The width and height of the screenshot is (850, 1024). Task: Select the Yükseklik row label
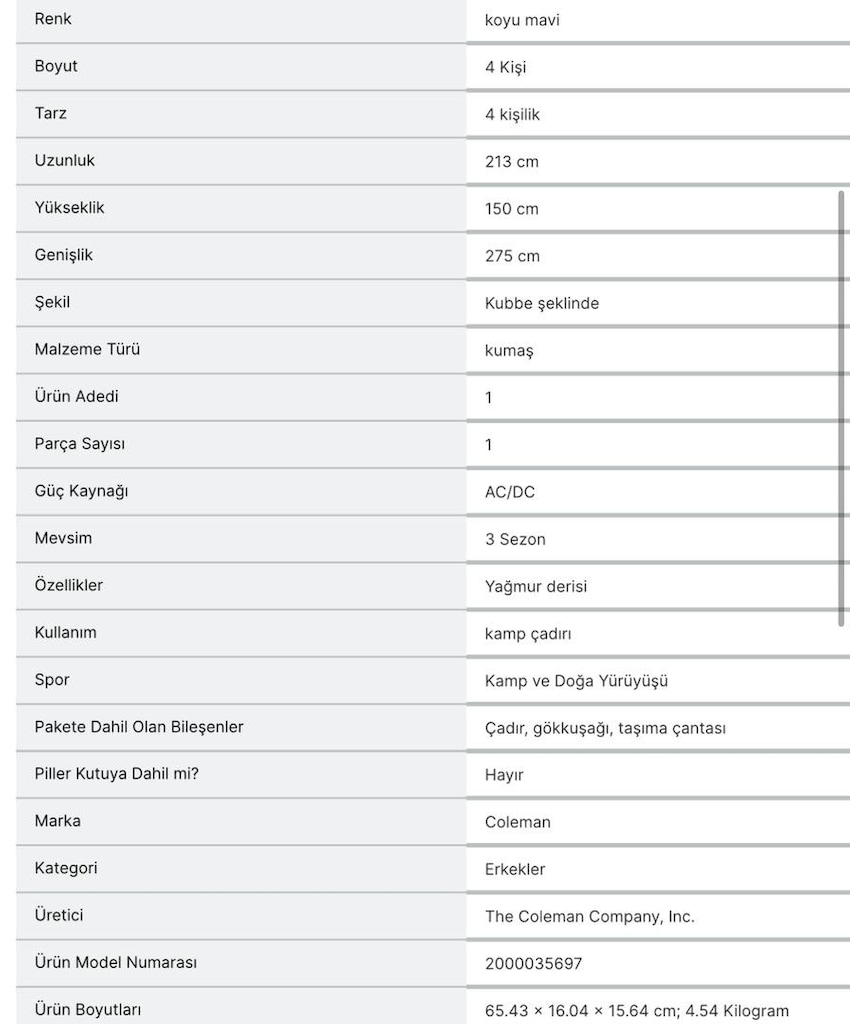click(69, 208)
